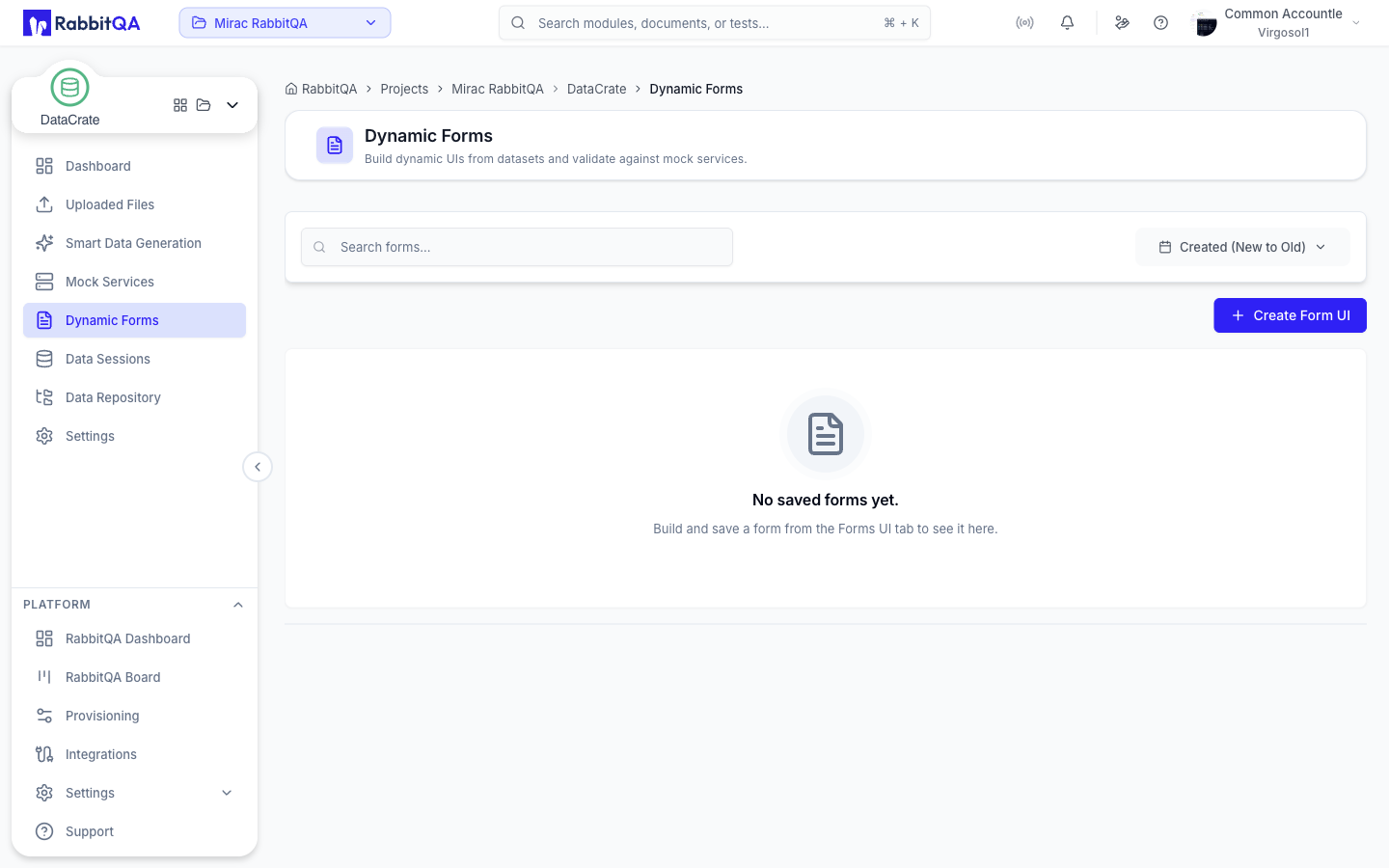This screenshot has height=868, width=1389.
Task: Click the home icon in breadcrumb
Action: point(291,89)
